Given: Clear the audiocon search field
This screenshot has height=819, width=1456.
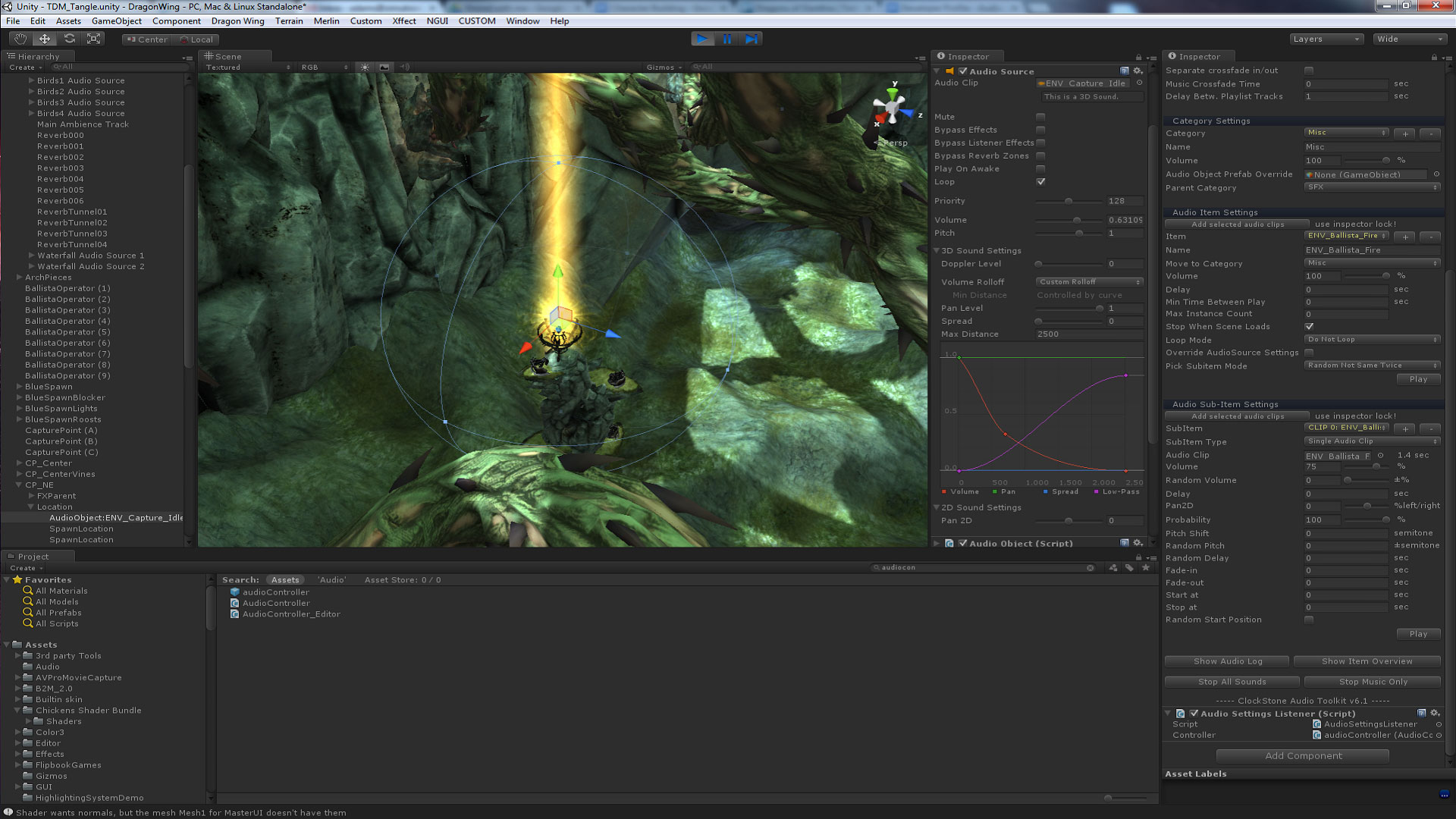Looking at the screenshot, I should click(x=1090, y=568).
